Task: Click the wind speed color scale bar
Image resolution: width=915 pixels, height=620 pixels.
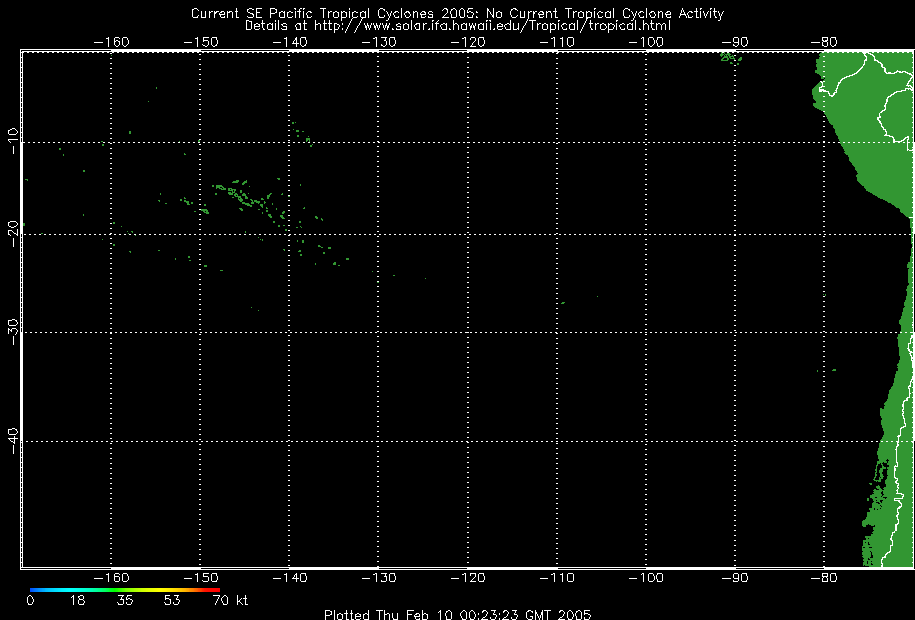Action: point(125,590)
